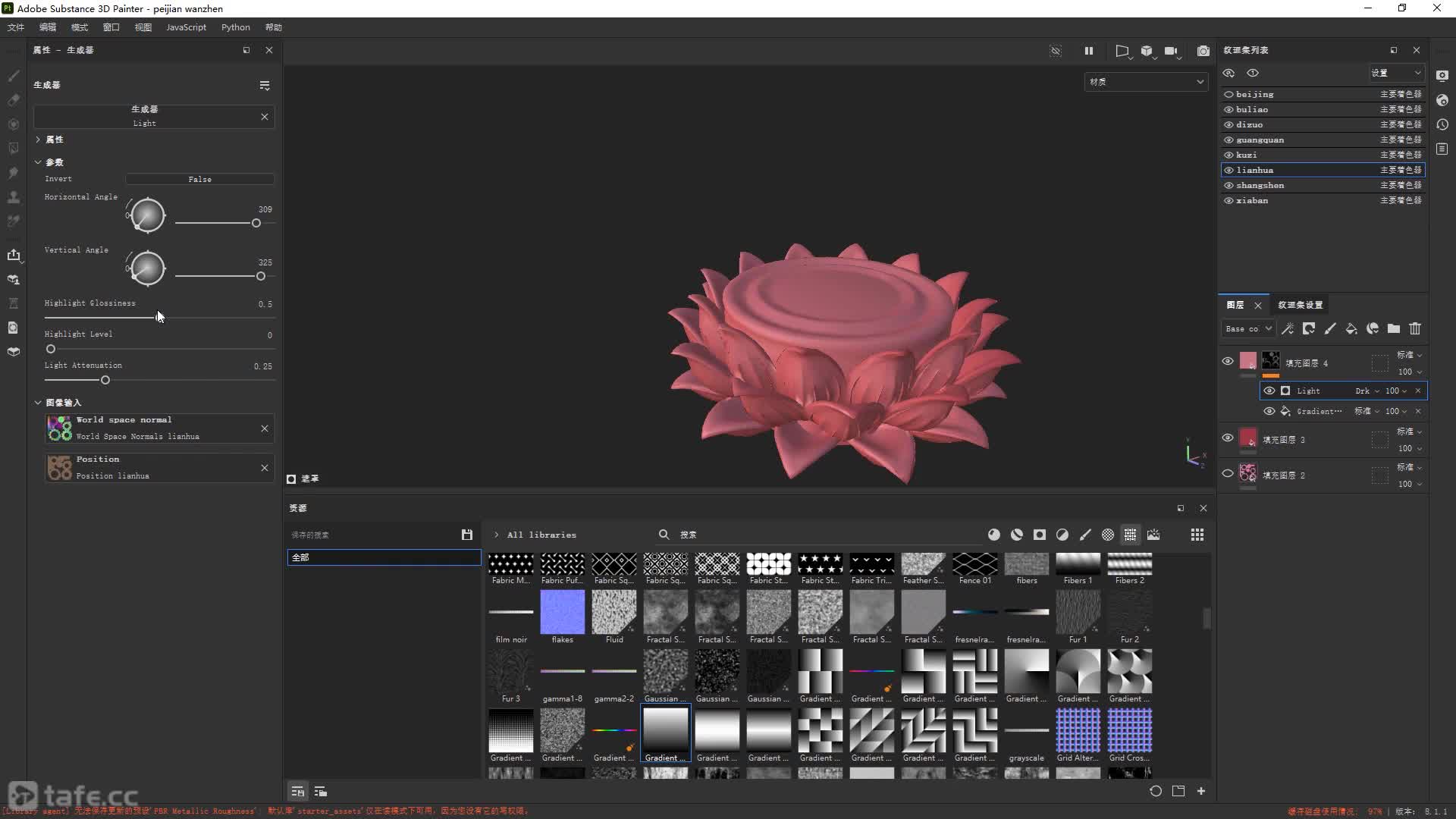Collapse the 图像输入 image inputs section
The height and width of the screenshot is (819, 1456).
click(38, 403)
